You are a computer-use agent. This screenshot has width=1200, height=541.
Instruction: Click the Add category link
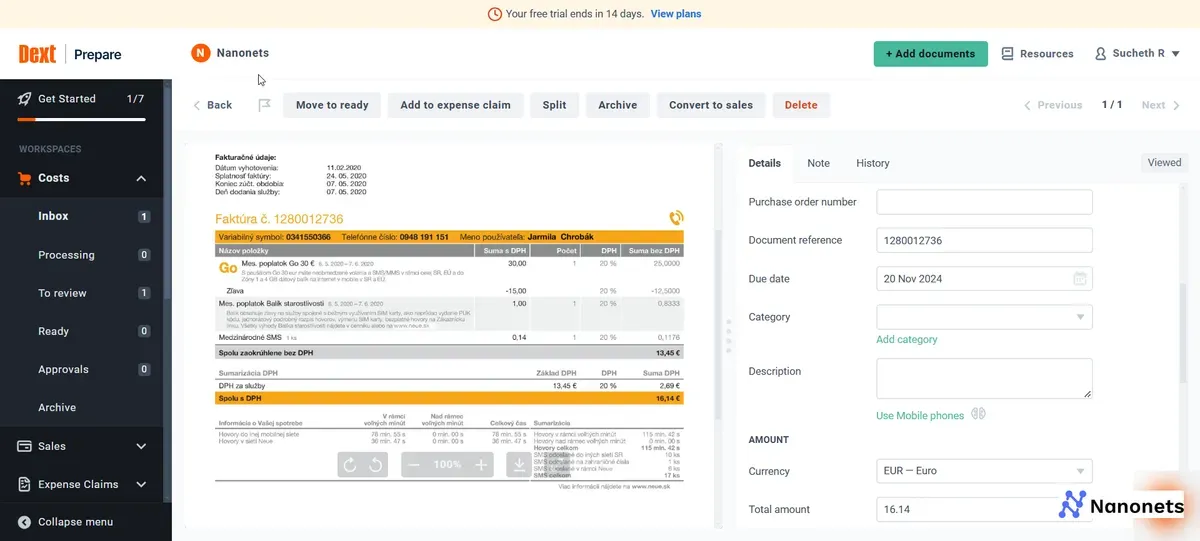tap(907, 339)
